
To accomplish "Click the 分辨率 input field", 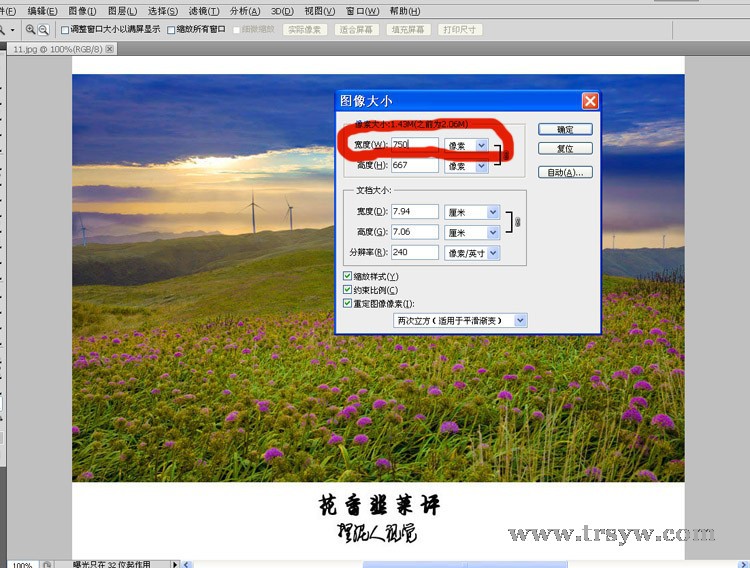I will 414,253.
